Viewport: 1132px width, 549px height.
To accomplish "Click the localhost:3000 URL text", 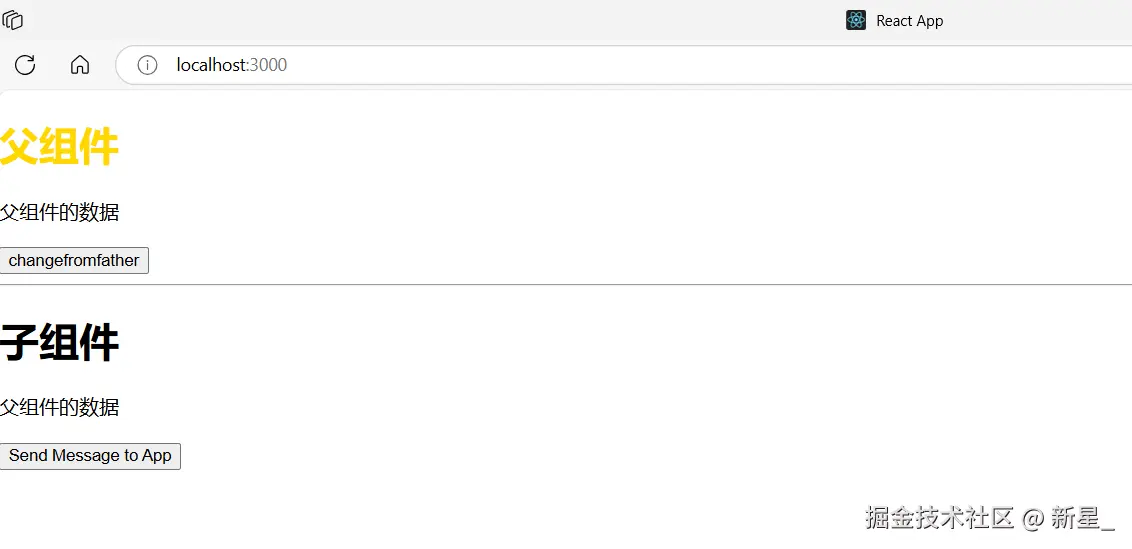I will click(x=232, y=65).
